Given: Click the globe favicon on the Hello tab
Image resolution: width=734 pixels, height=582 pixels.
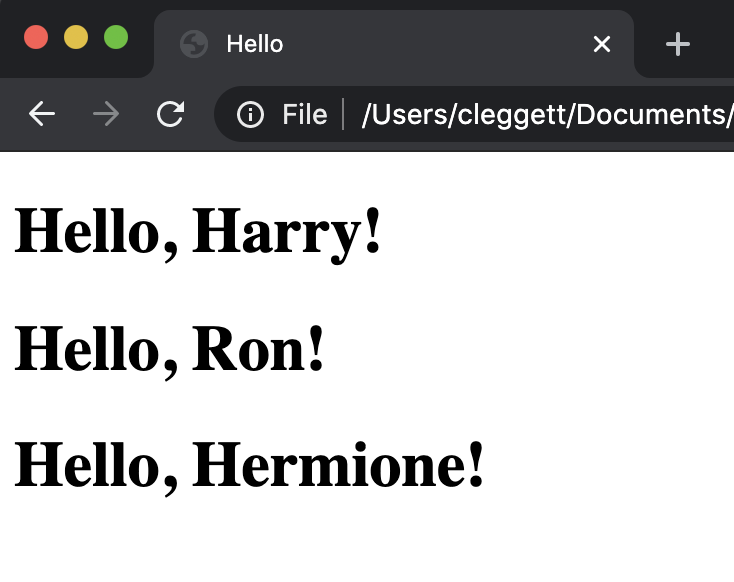Looking at the screenshot, I should tap(193, 44).
